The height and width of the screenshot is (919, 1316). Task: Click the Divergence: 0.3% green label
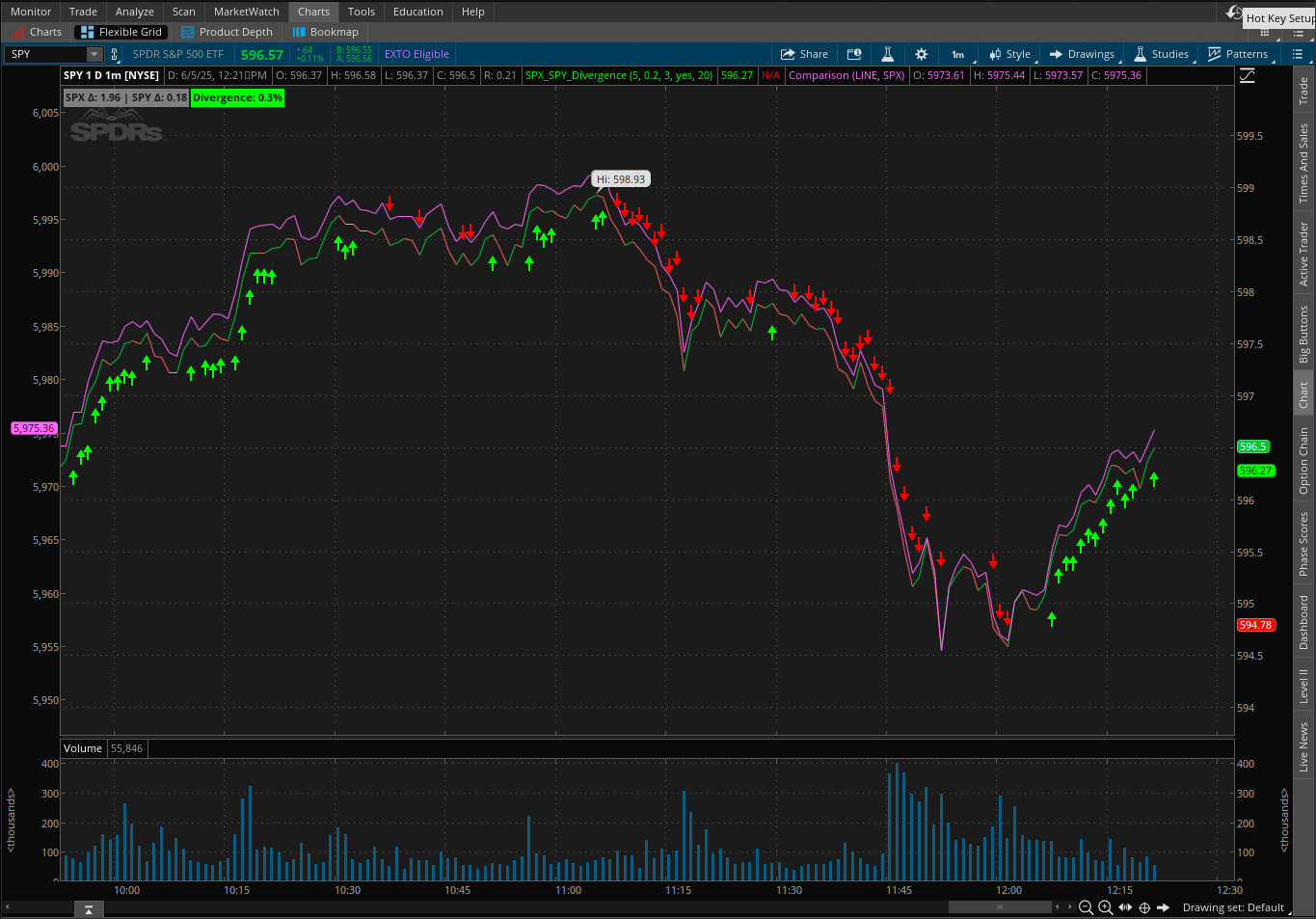point(237,97)
